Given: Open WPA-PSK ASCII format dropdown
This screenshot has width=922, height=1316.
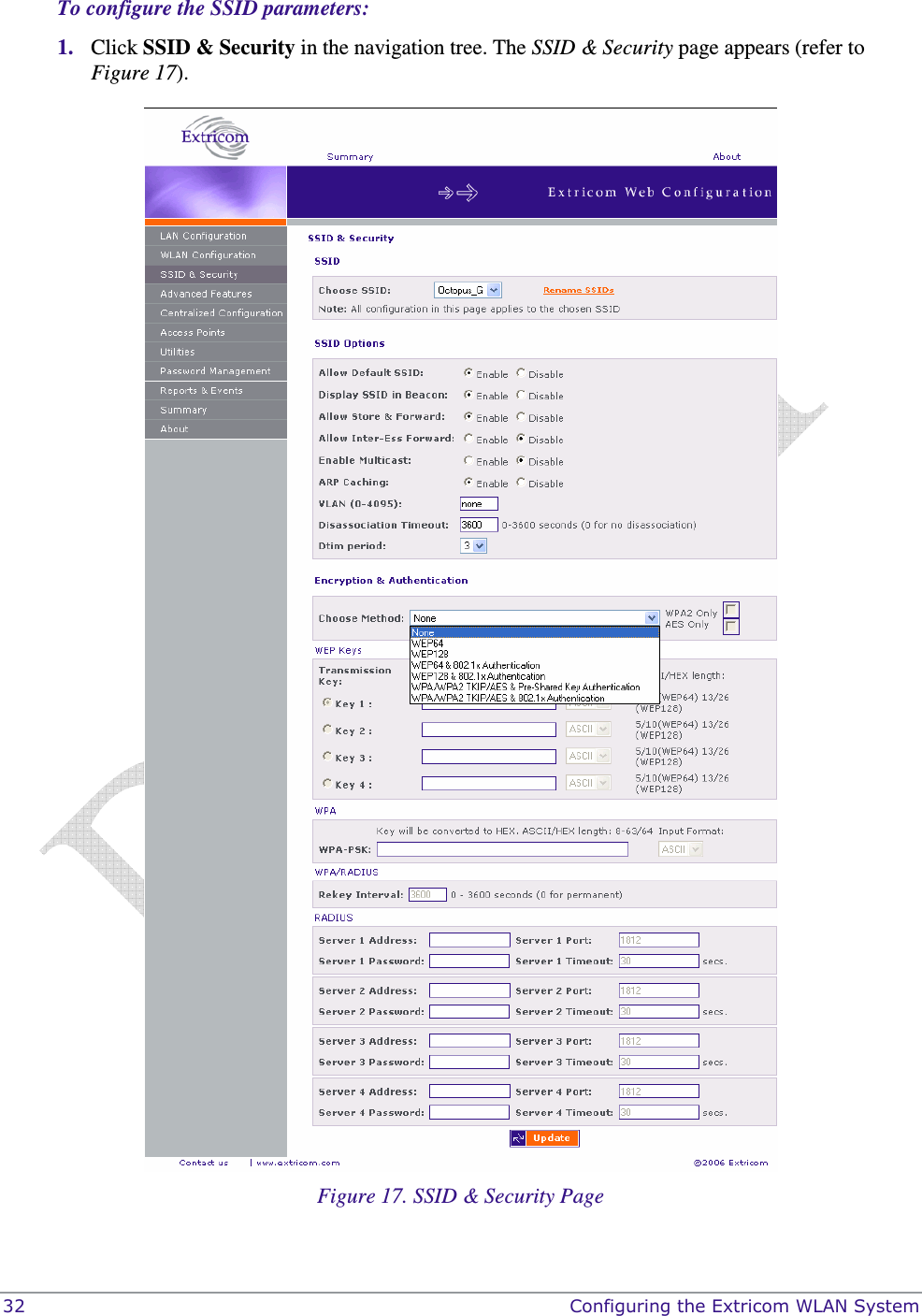Looking at the screenshot, I should tap(681, 849).
